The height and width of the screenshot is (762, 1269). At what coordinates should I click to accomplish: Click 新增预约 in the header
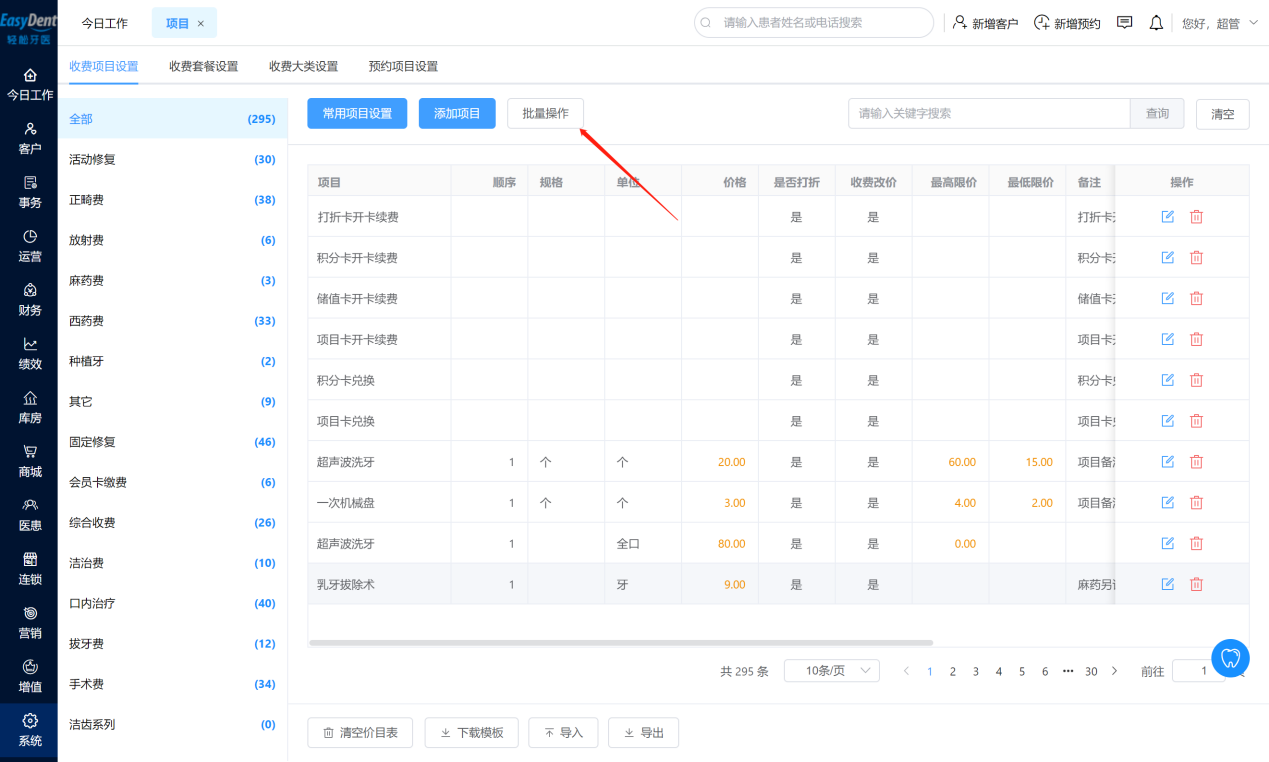click(x=1067, y=23)
